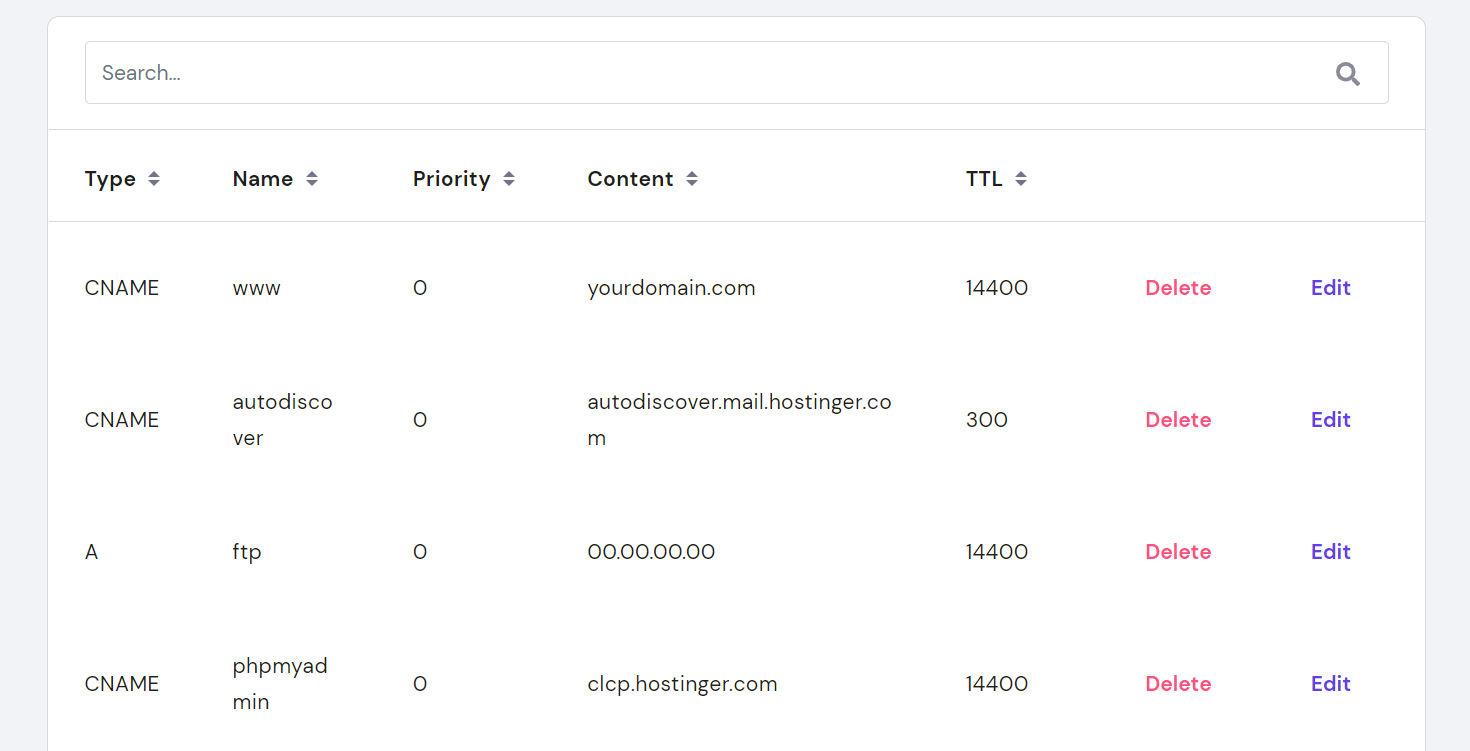
Task: Delete the autodiscover CNAME record
Action: 1178,420
